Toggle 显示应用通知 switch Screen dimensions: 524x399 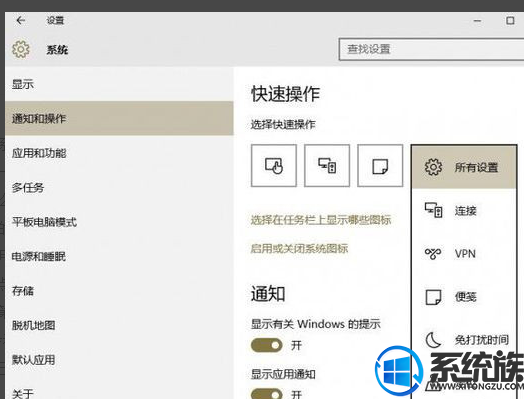266,394
